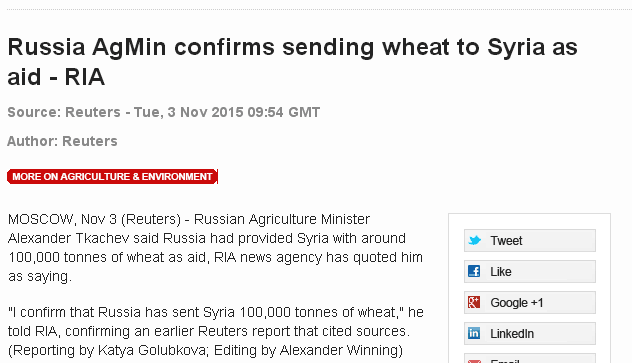Screen dimensions: 632x363
Task: Click the Reporting by Katya Golubkova credit
Action: click(205, 350)
